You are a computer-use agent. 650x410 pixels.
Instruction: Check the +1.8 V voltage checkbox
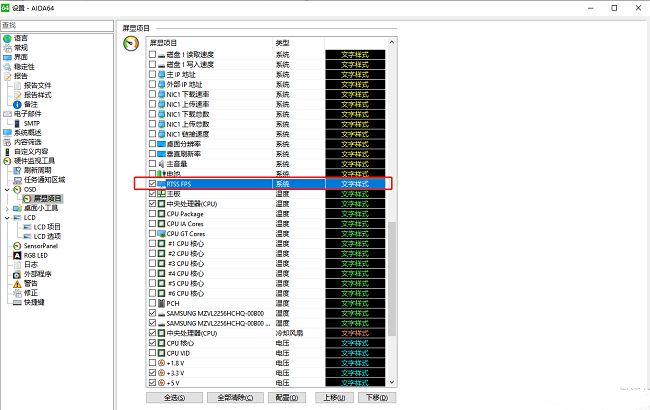[x=153, y=363]
